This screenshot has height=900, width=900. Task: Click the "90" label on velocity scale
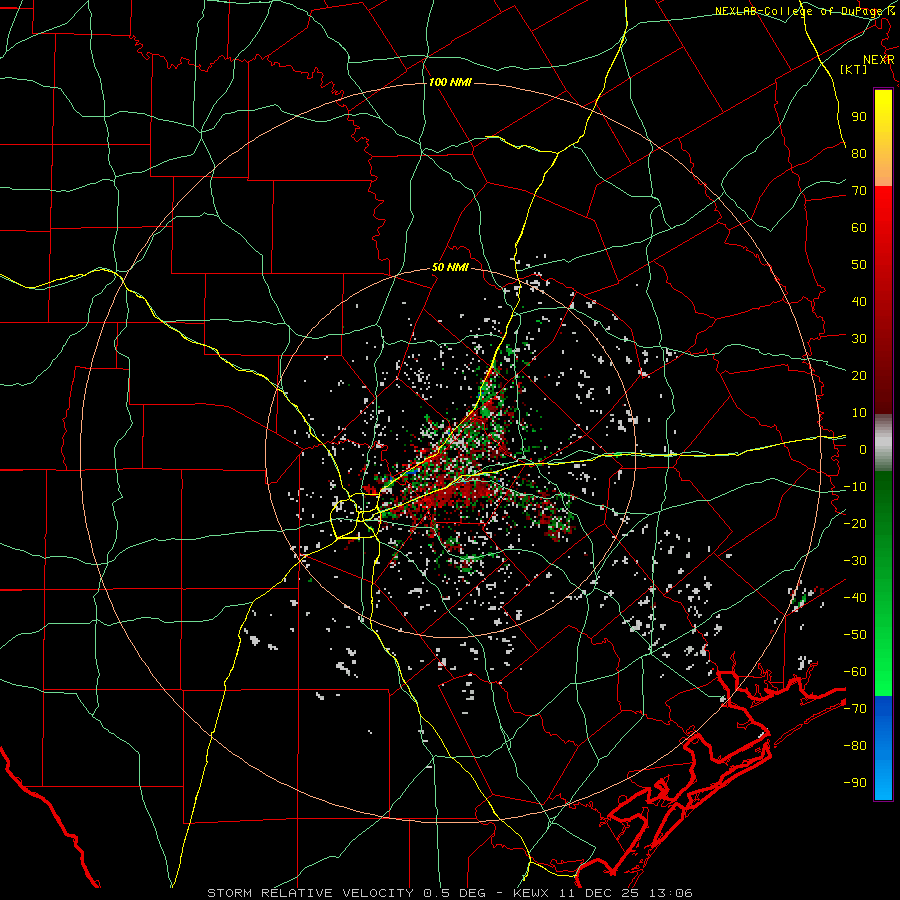pyautogui.click(x=859, y=117)
